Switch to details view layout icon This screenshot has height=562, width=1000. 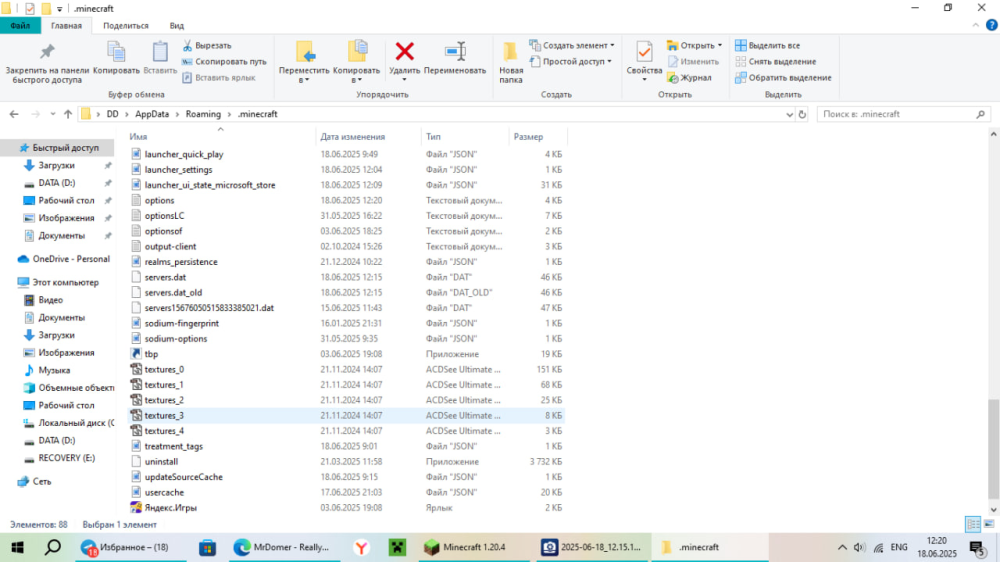point(973,524)
